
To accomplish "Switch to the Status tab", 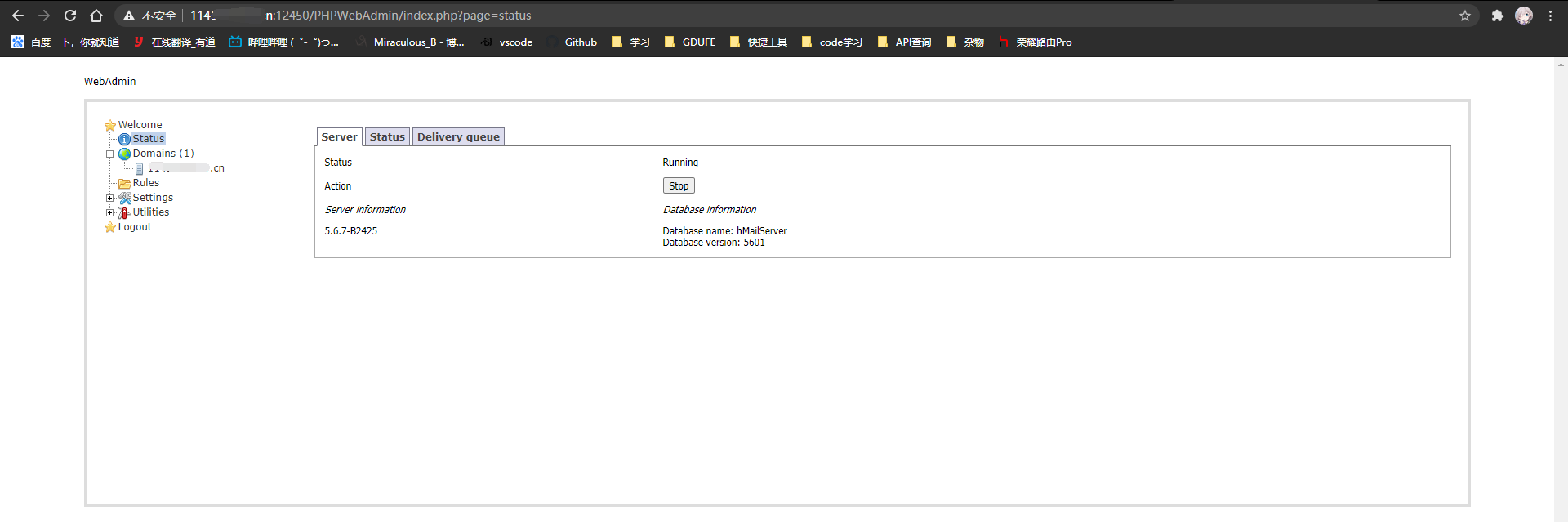I will pyautogui.click(x=387, y=137).
